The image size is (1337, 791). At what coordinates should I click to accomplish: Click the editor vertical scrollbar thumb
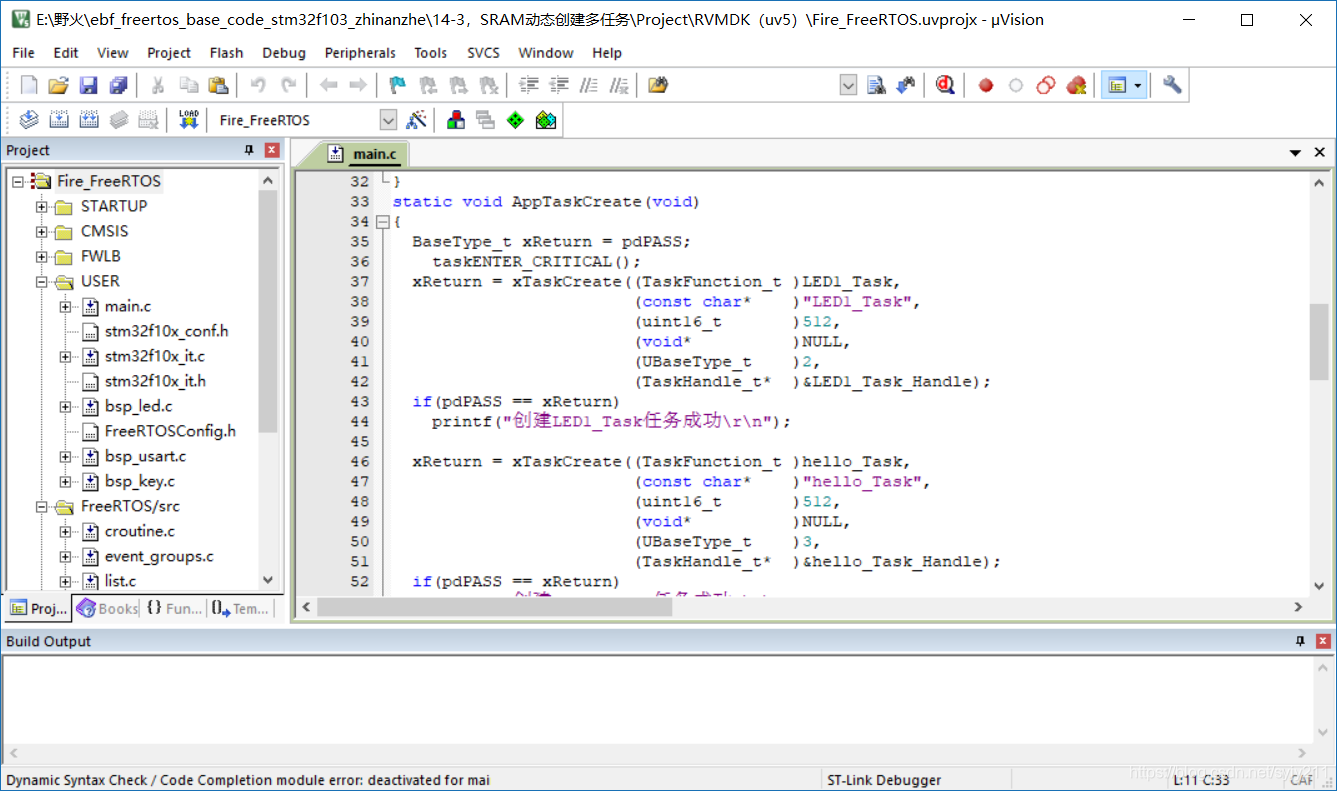pyautogui.click(x=1319, y=341)
